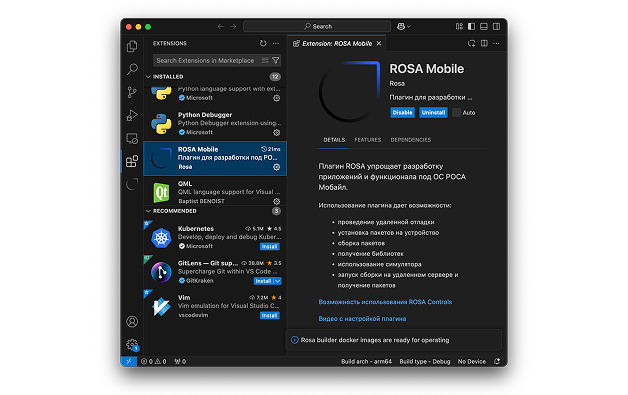The width and height of the screenshot is (628, 395).
Task: Switch to the DEPENDENCIES tab
Action: (x=411, y=140)
